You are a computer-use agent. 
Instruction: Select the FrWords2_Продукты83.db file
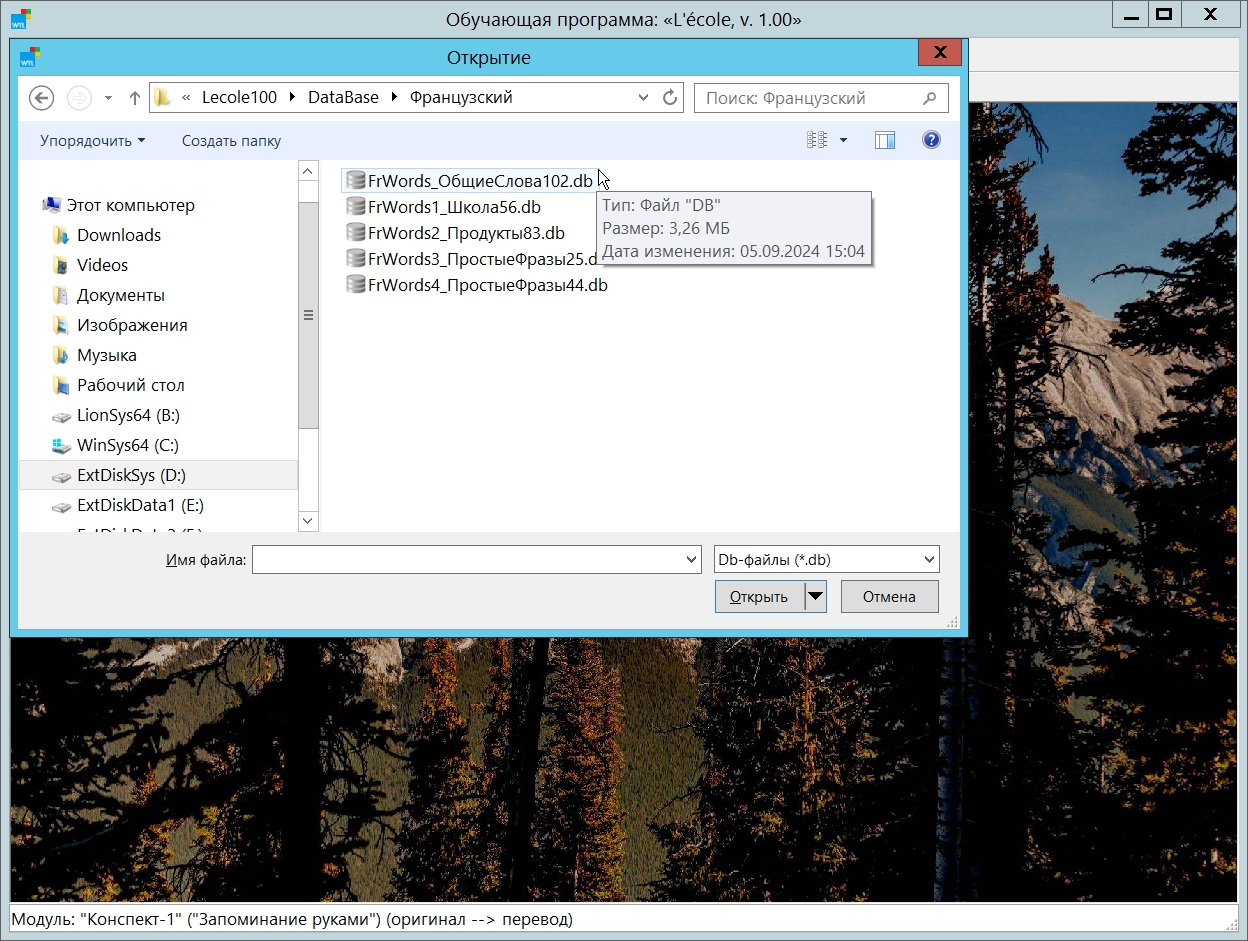click(x=465, y=233)
